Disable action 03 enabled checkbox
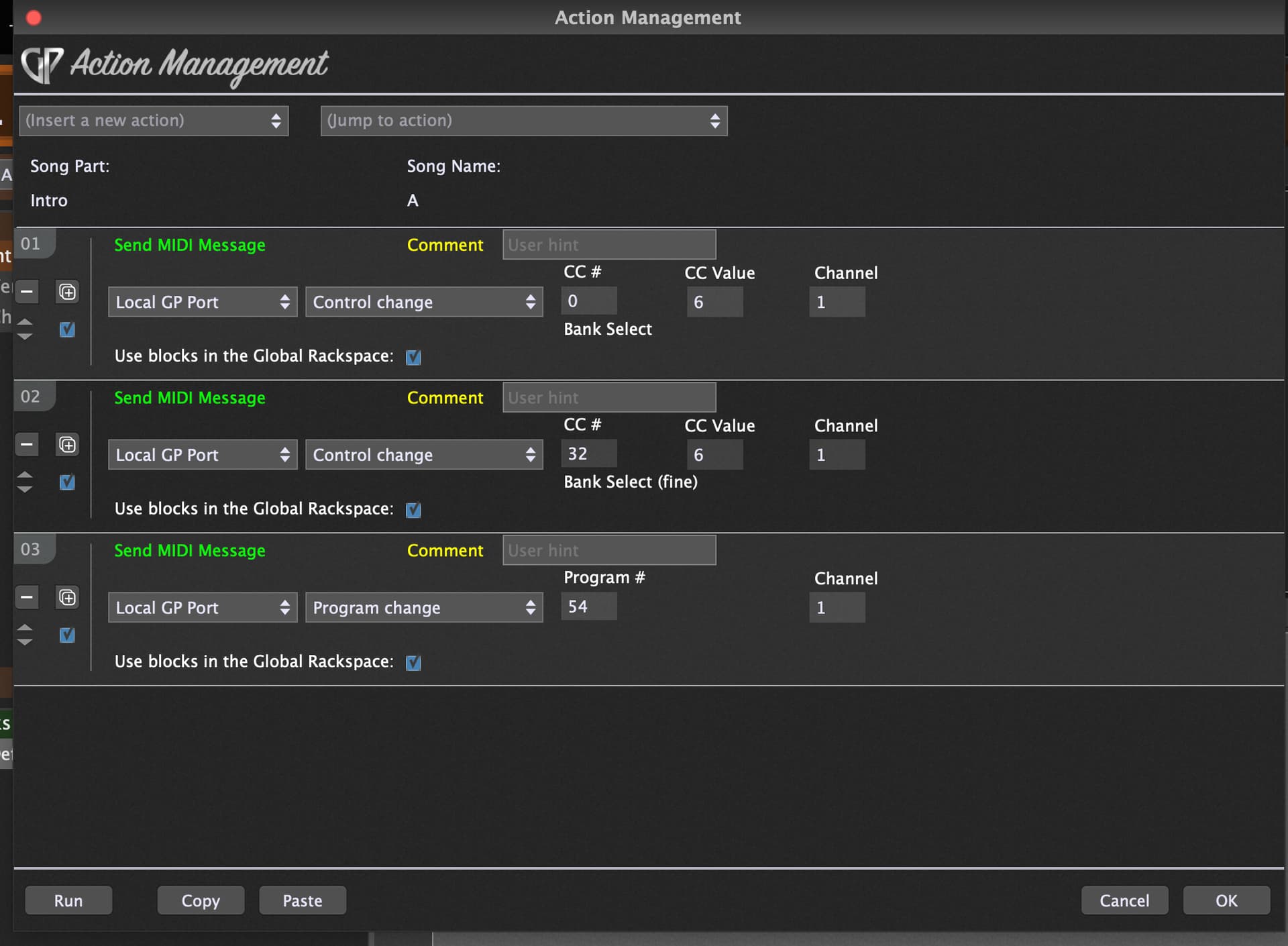The width and height of the screenshot is (1288, 946). (67, 635)
